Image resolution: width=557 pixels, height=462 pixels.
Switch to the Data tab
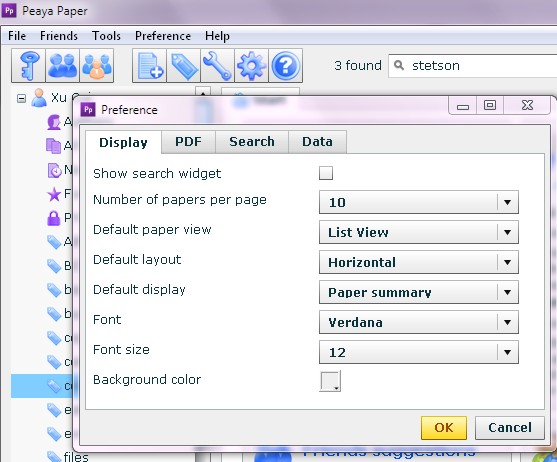317,142
